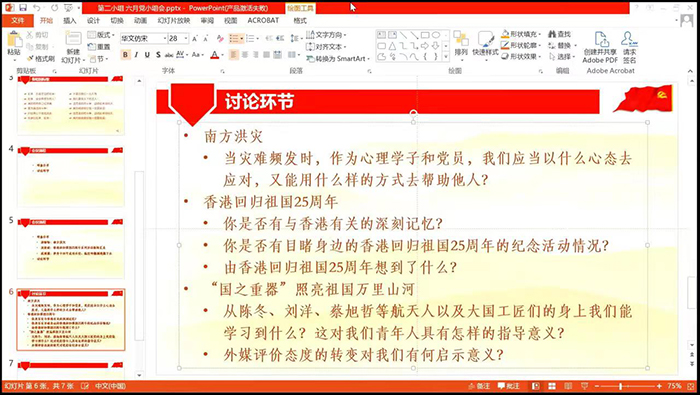Switch to the ACROBAT ribbon tab
Viewport: 700px width, 395px height.
(263, 21)
